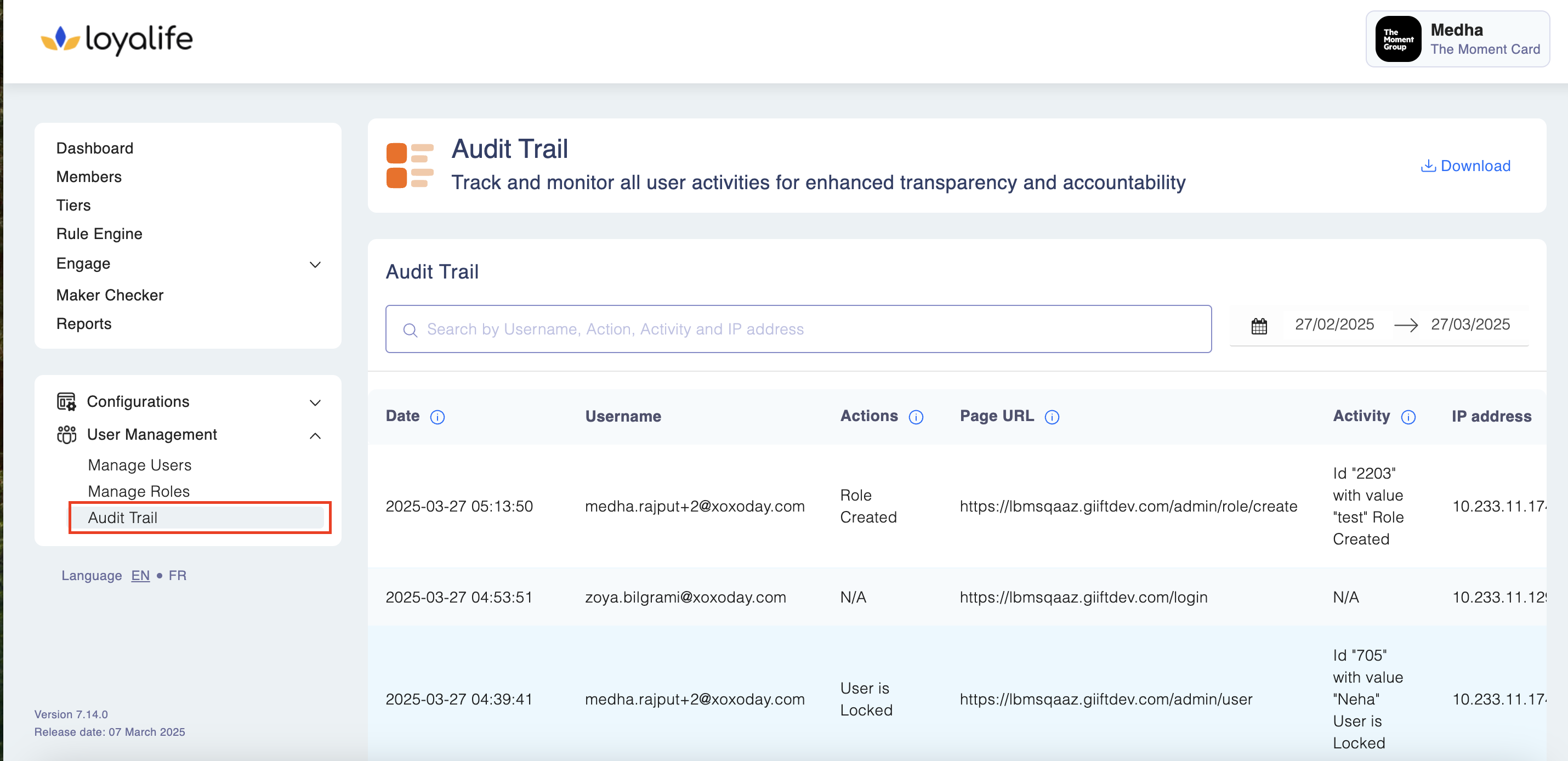Click the Actions column info icon
This screenshot has width=1568, height=761.
coord(916,417)
